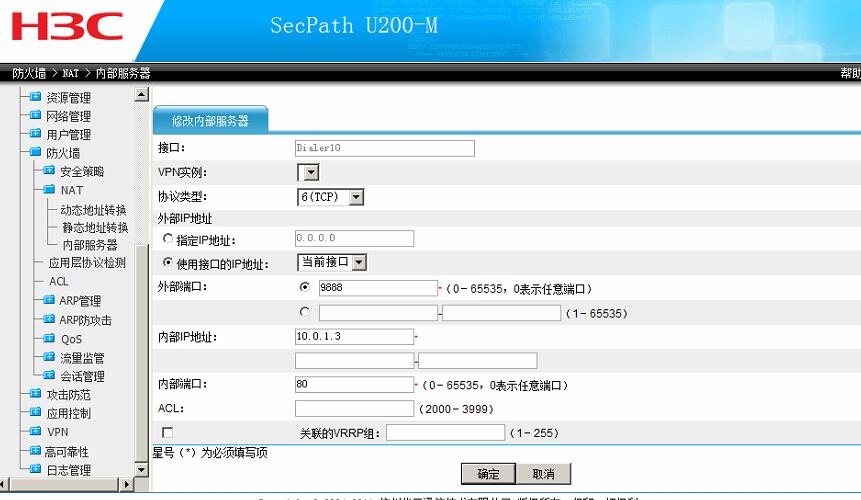This screenshot has height=500, width=861.
Task: Open the 协议类型 6(TCP) dropdown
Action: (330, 196)
